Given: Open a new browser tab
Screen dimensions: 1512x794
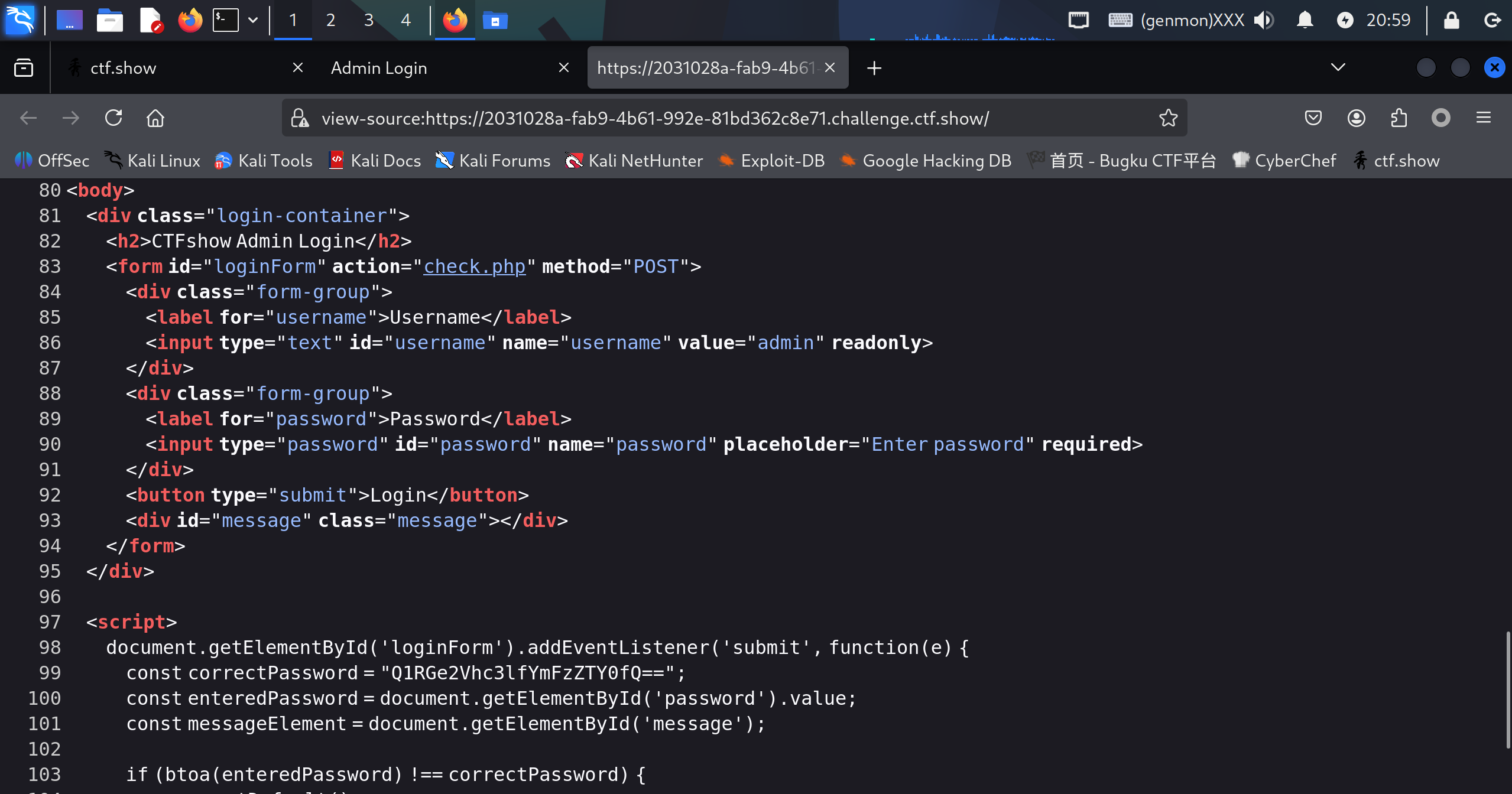Looking at the screenshot, I should [x=874, y=68].
